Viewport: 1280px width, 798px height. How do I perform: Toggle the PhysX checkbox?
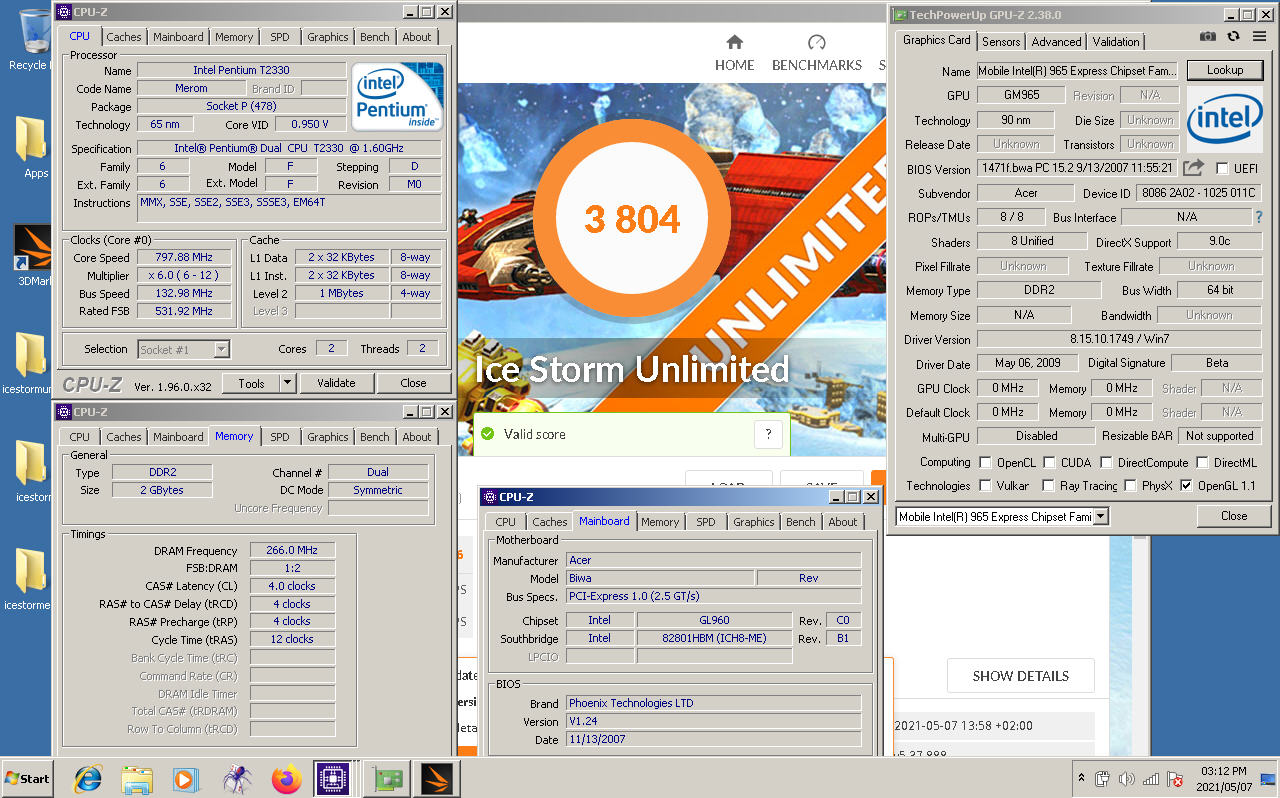[1130, 486]
